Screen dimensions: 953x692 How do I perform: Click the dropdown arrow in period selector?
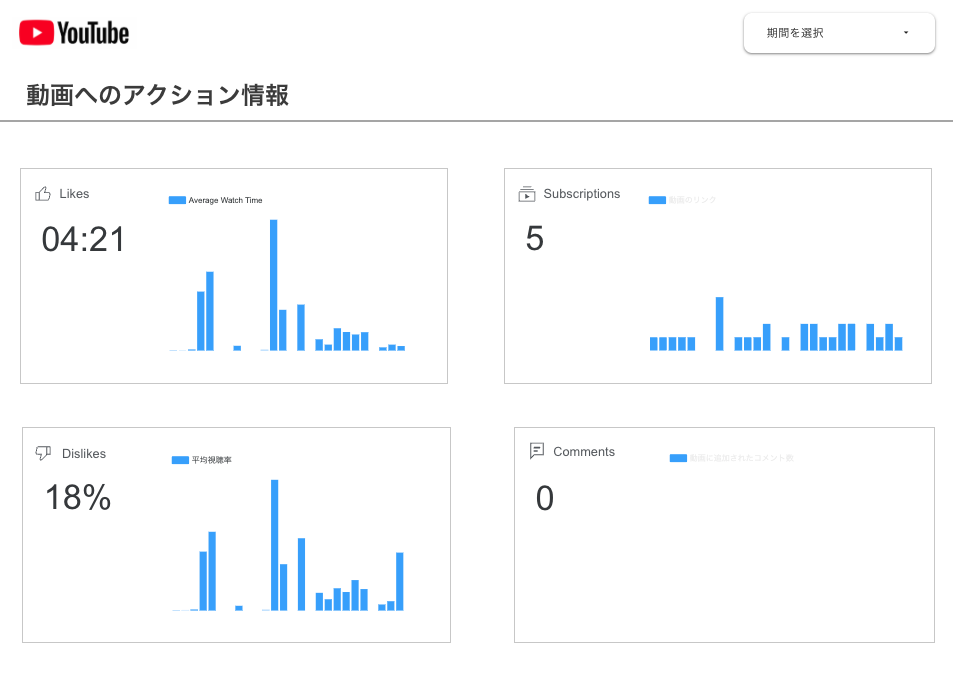pos(906,33)
